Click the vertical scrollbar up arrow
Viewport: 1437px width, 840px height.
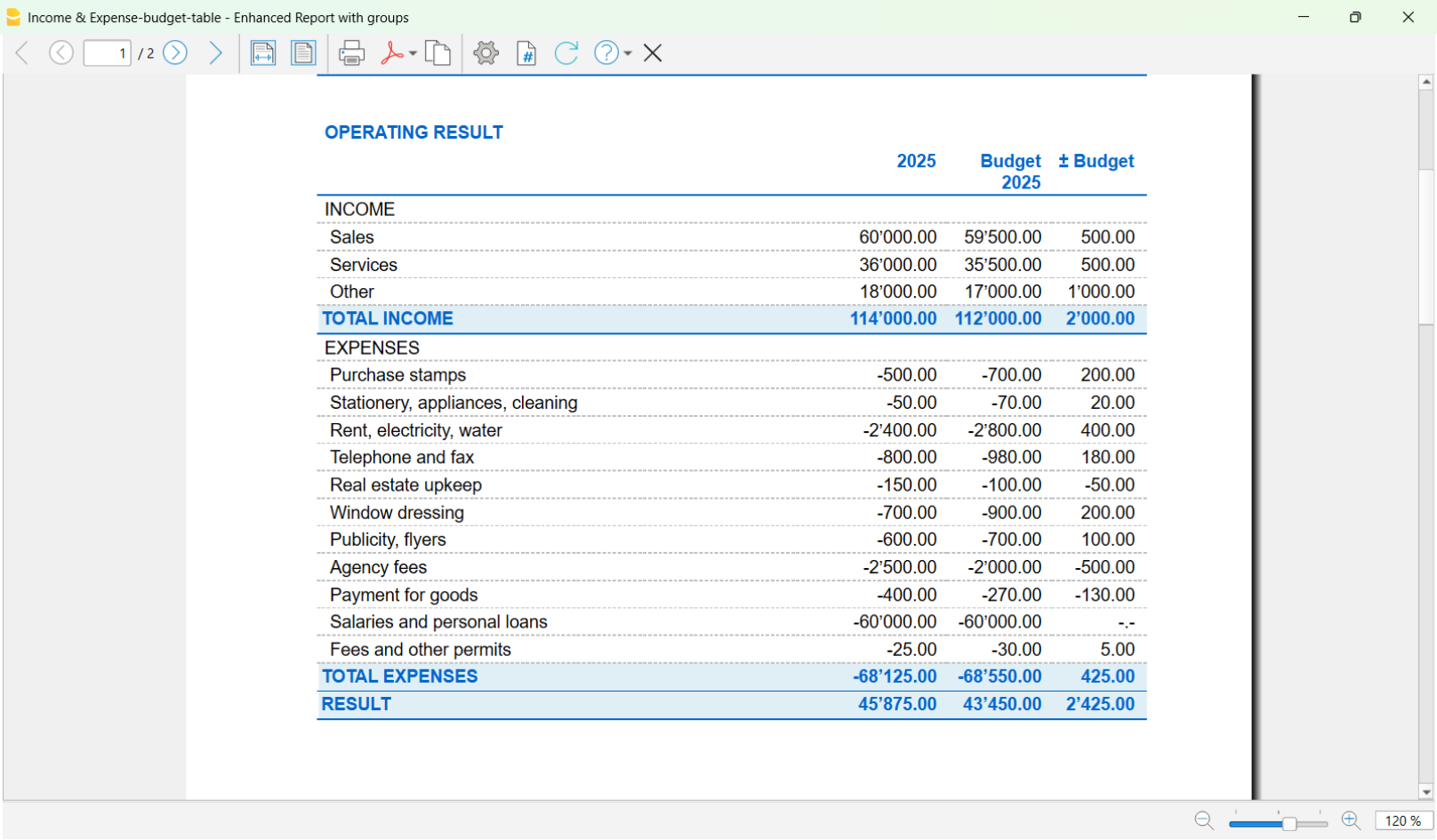[1426, 82]
